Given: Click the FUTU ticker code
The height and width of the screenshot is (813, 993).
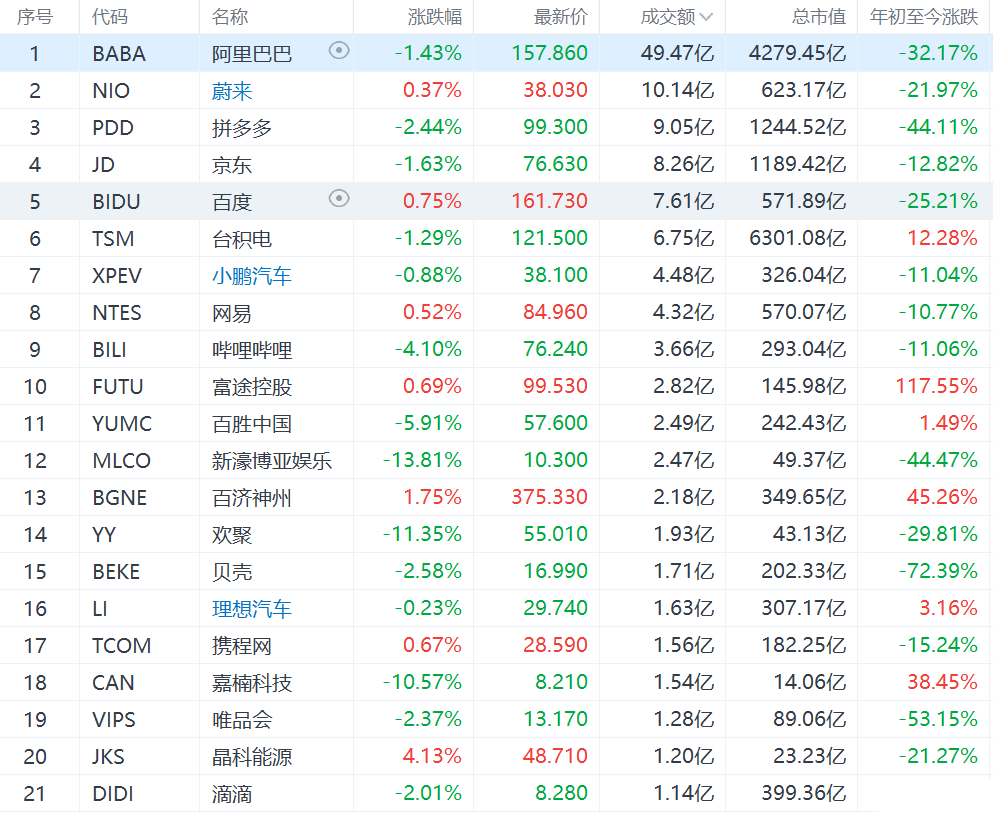Looking at the screenshot, I should coord(118,387).
